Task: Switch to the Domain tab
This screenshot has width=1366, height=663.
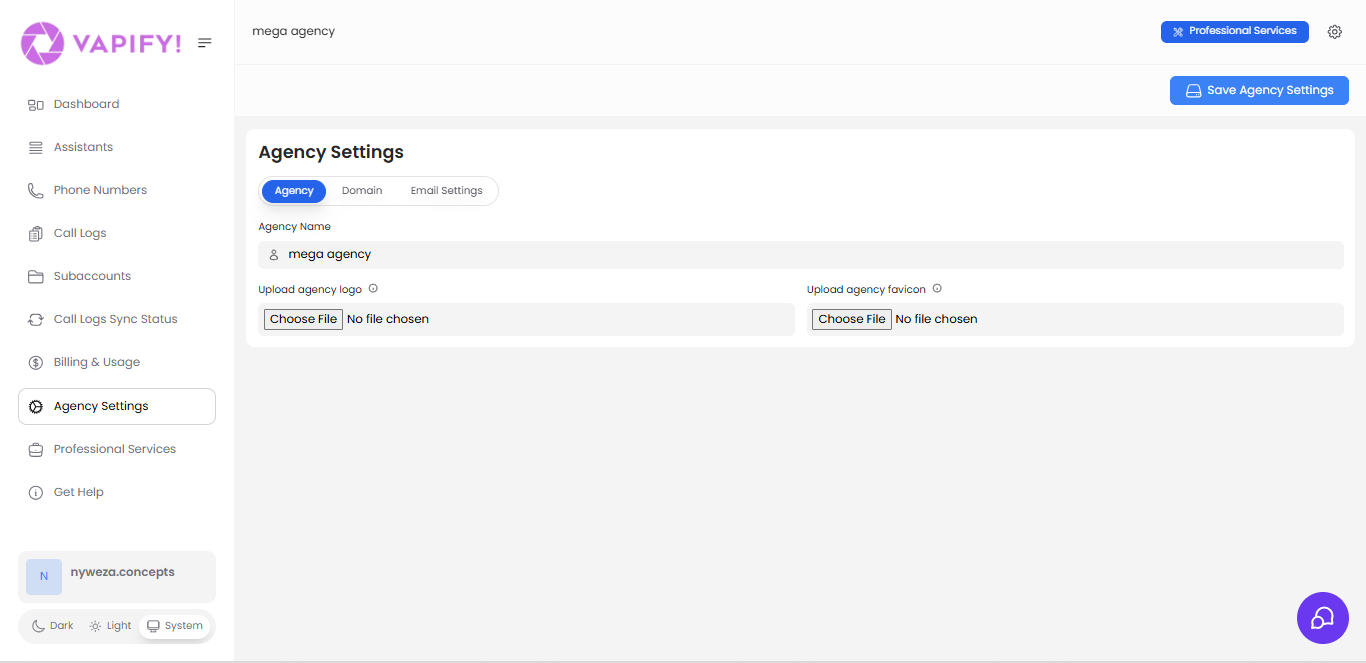Action: pos(362,190)
